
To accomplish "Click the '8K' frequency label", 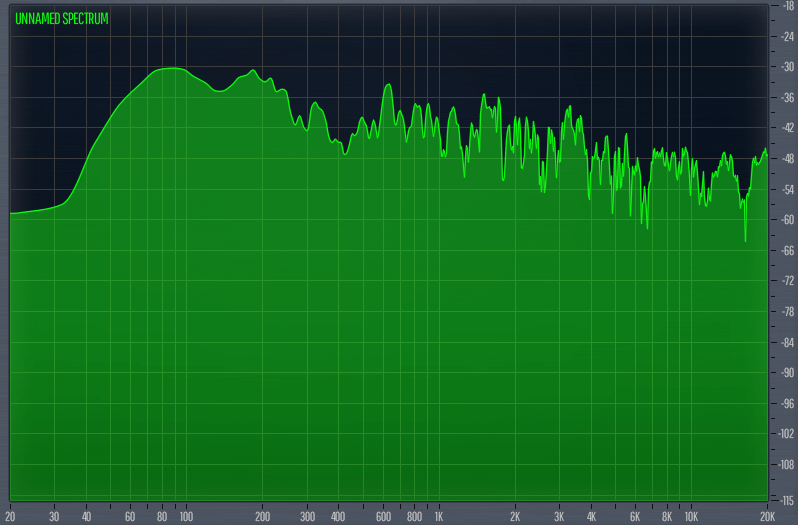I will pyautogui.click(x=667, y=517).
